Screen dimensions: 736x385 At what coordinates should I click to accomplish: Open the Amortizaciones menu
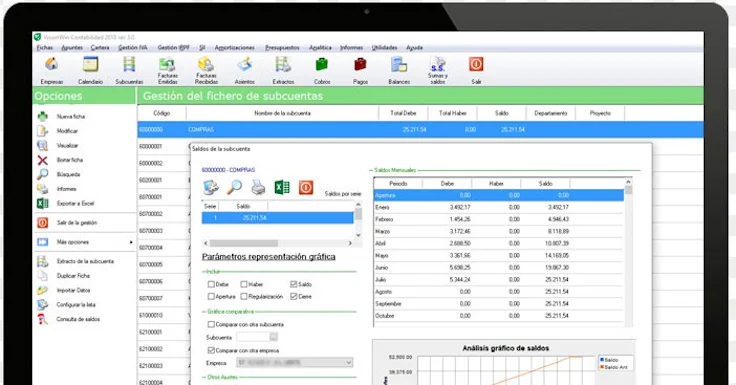coord(234,47)
